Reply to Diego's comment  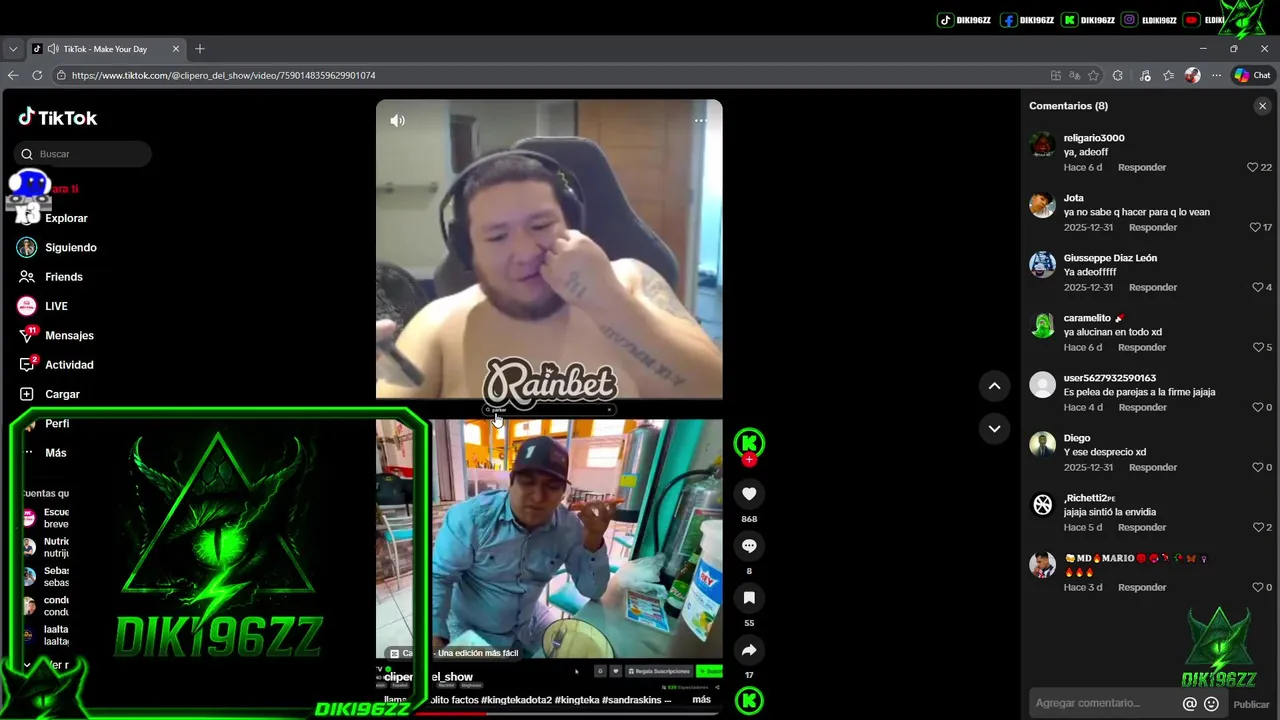click(1153, 467)
